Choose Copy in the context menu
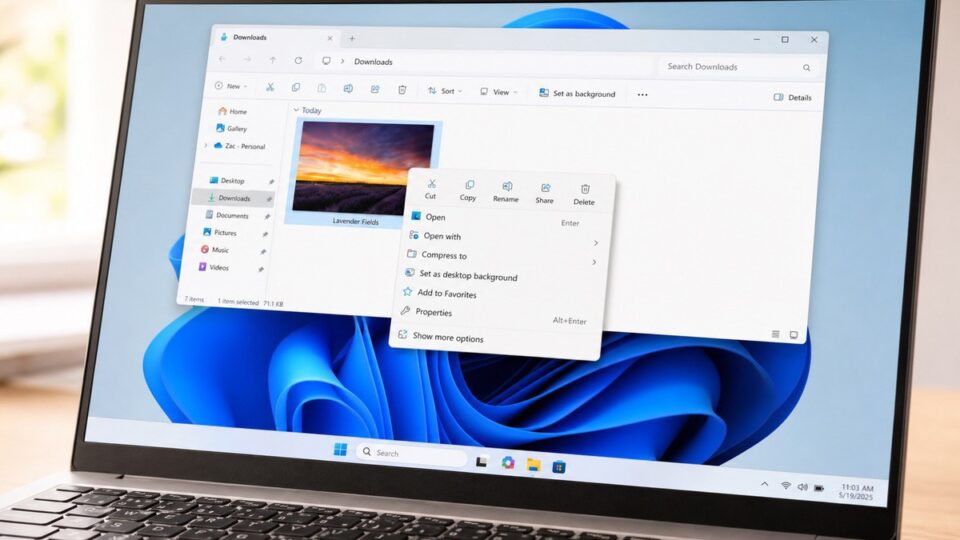 click(x=468, y=190)
